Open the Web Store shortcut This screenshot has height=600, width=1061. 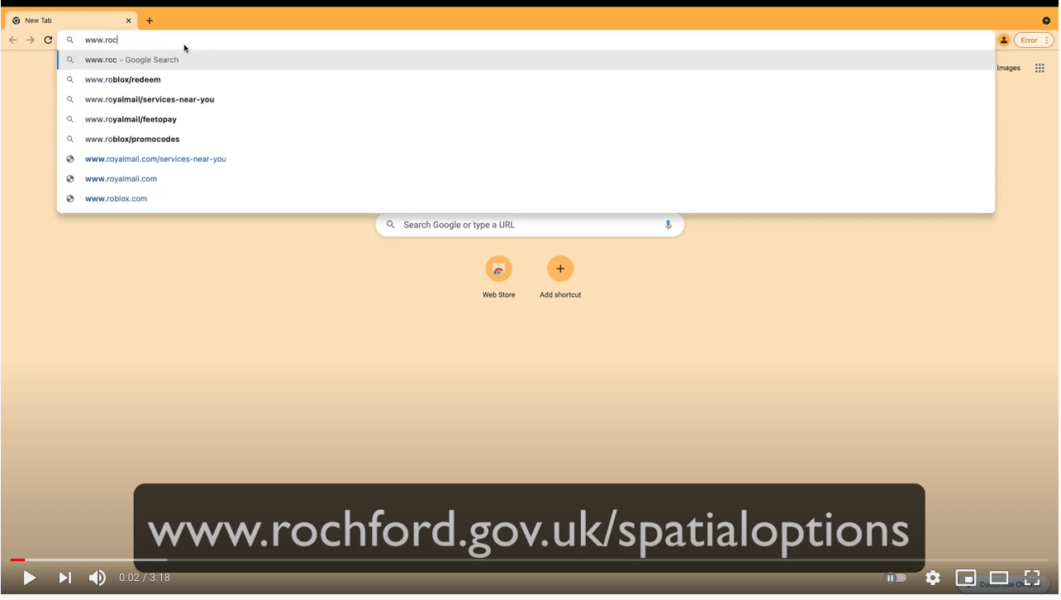(499, 277)
